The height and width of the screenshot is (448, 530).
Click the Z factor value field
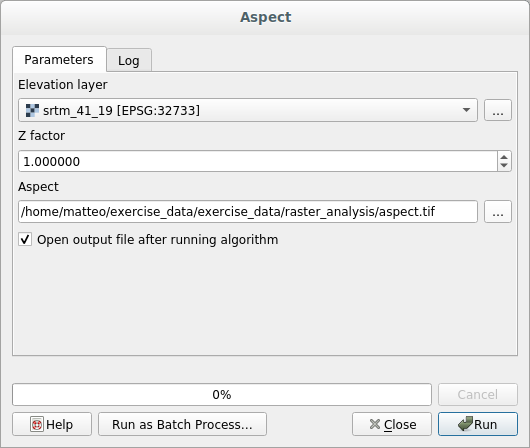pyautogui.click(x=258, y=161)
